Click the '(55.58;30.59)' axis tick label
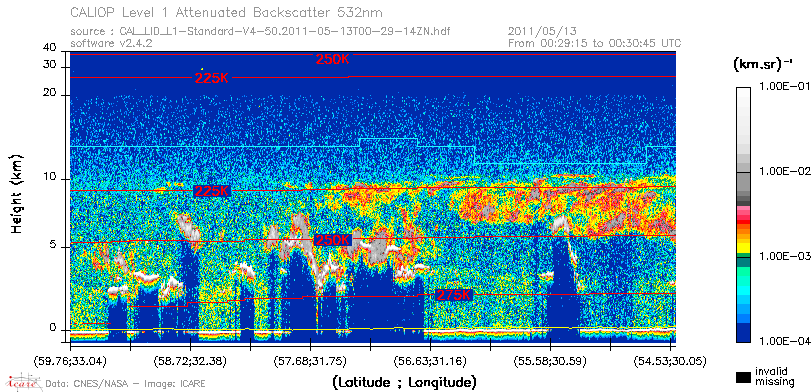The width and height of the screenshot is (811, 392). pyautogui.click(x=550, y=361)
